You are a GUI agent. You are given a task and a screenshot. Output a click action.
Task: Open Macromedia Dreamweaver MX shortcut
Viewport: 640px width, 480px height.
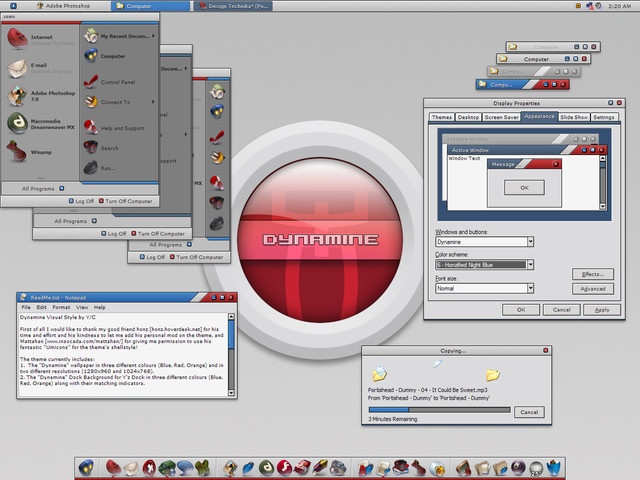[x=41, y=124]
